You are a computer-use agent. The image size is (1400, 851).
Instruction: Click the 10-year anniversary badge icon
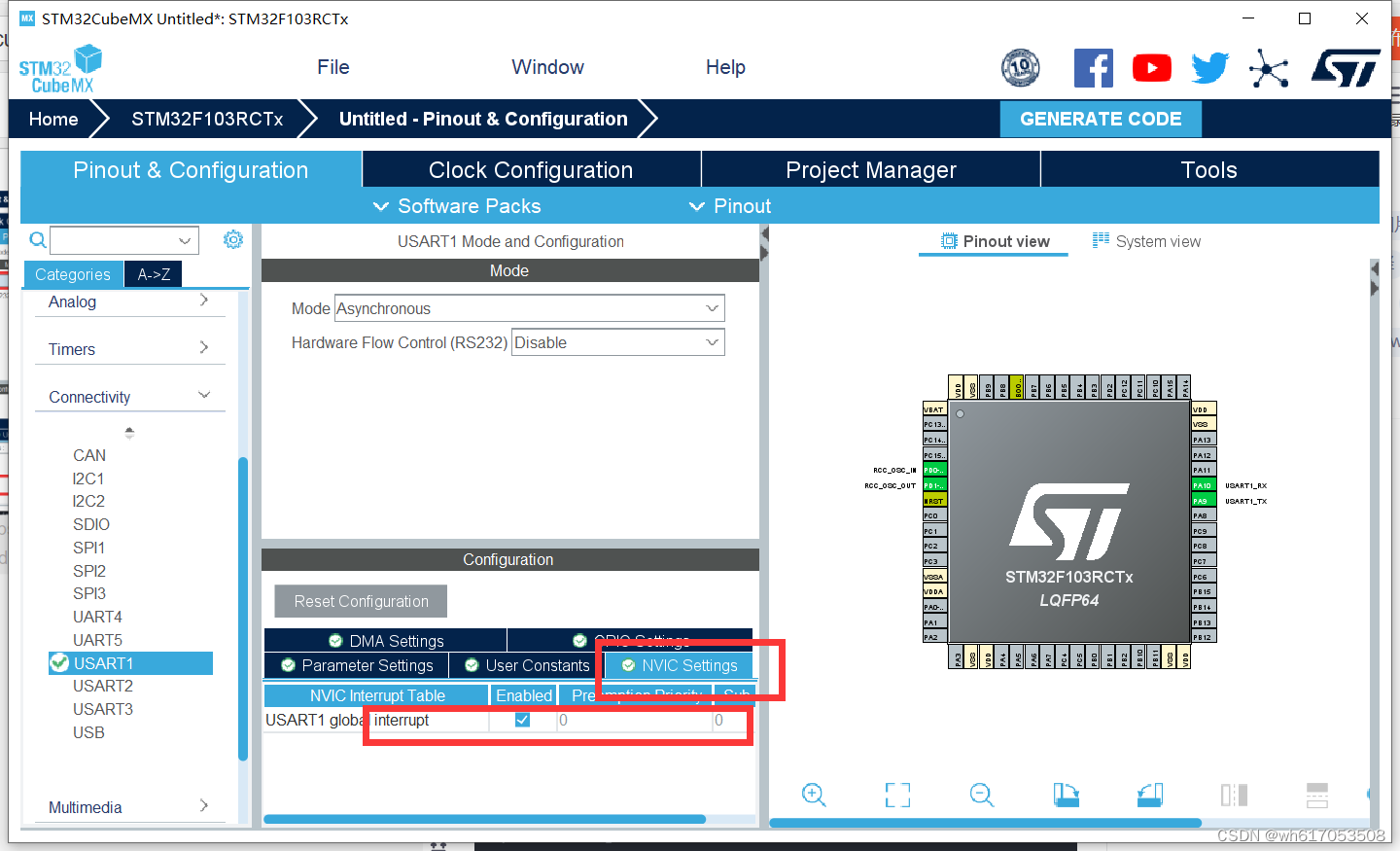point(1021,68)
